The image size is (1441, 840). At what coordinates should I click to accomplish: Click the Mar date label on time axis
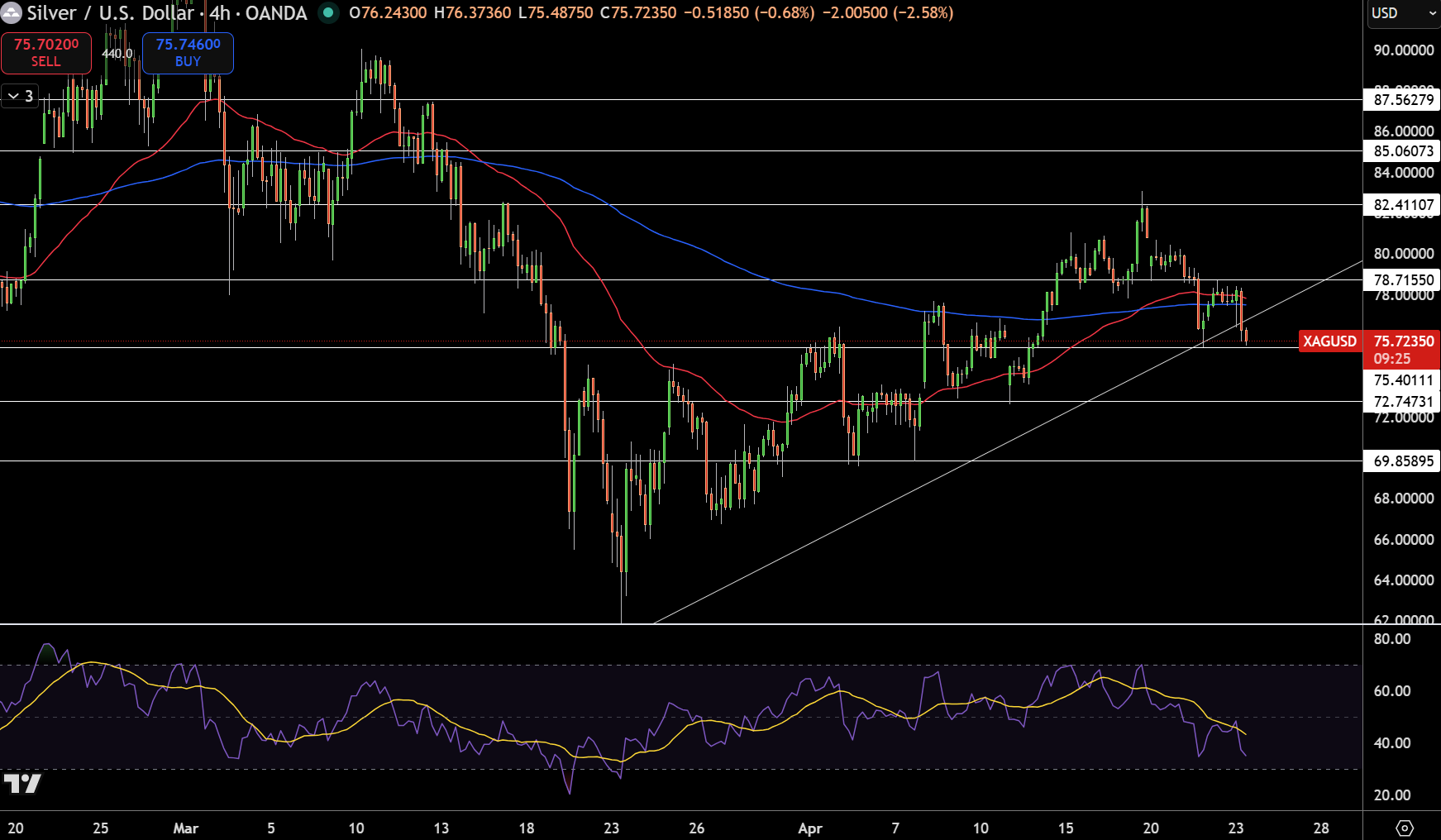[186, 828]
